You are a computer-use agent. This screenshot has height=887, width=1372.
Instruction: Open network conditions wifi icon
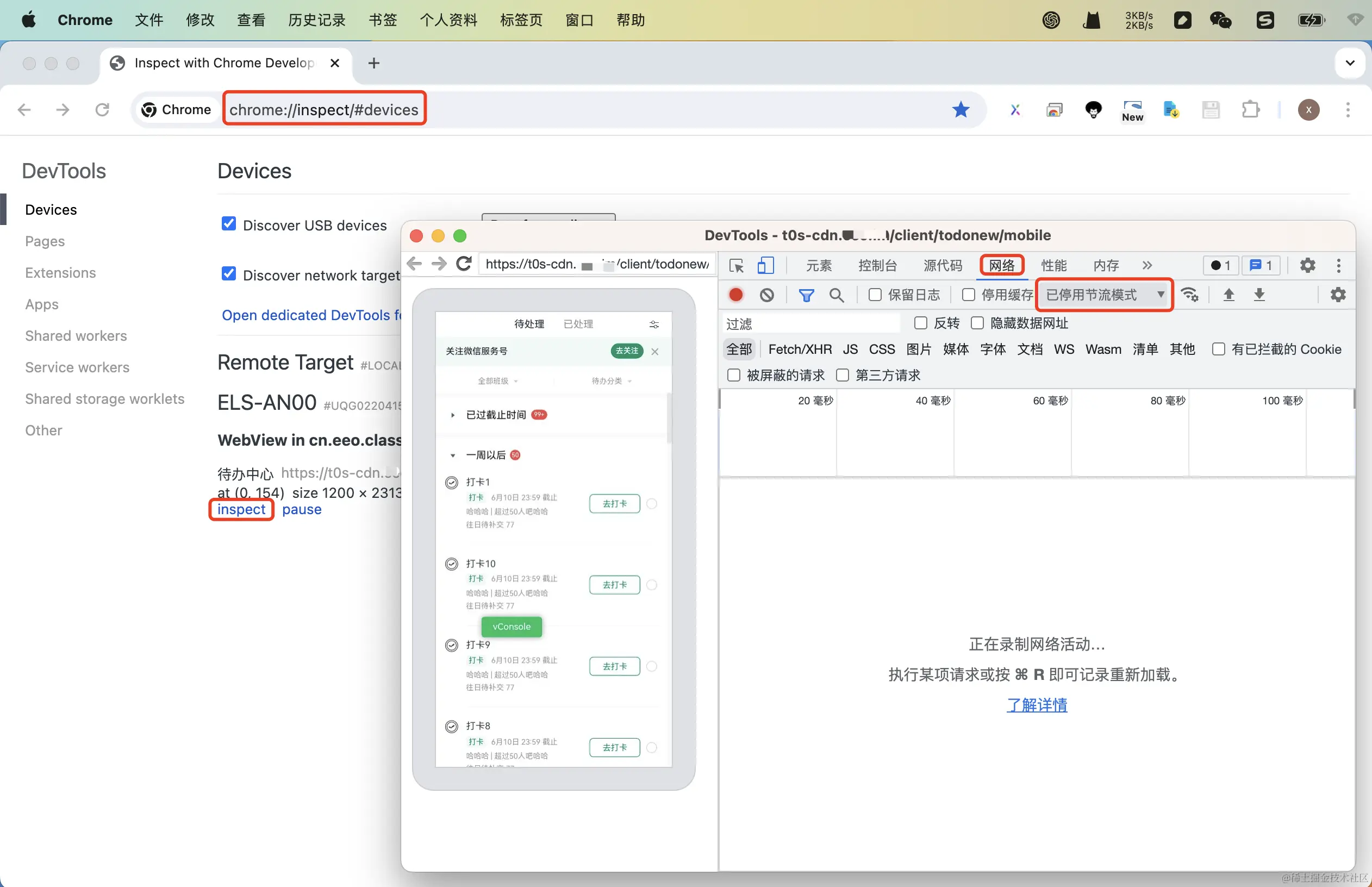[x=1189, y=295]
